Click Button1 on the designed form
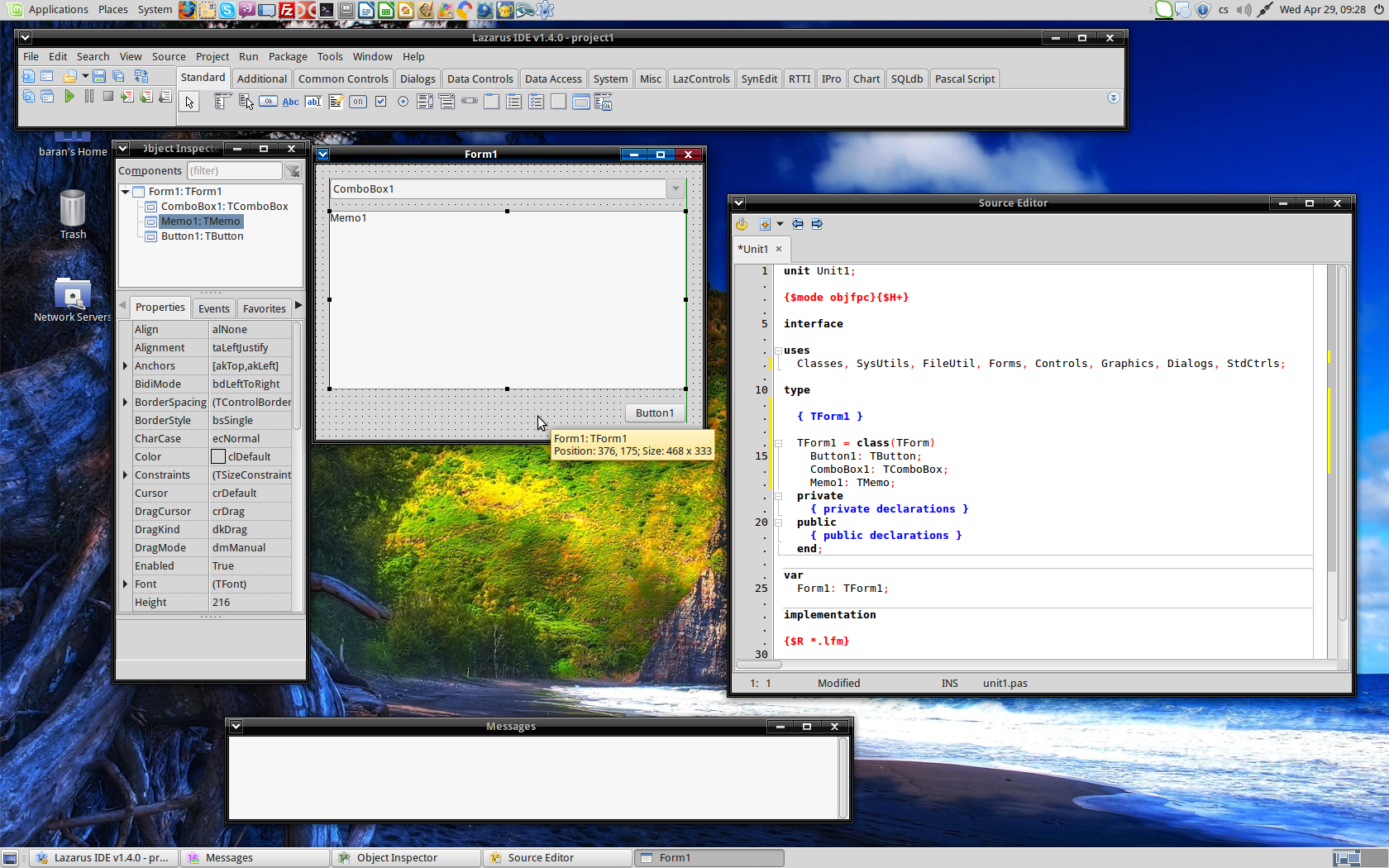 pyautogui.click(x=654, y=413)
